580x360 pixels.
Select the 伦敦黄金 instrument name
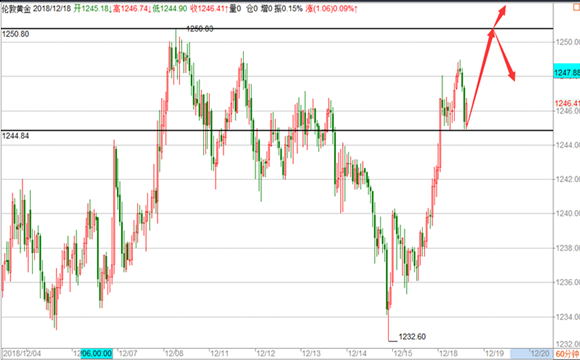[16, 9]
